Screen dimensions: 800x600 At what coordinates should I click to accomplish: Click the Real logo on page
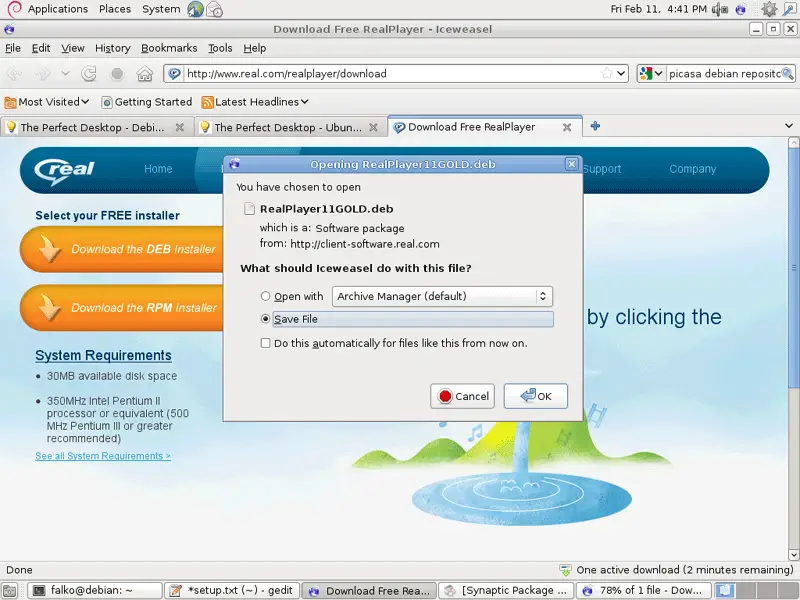(64, 170)
